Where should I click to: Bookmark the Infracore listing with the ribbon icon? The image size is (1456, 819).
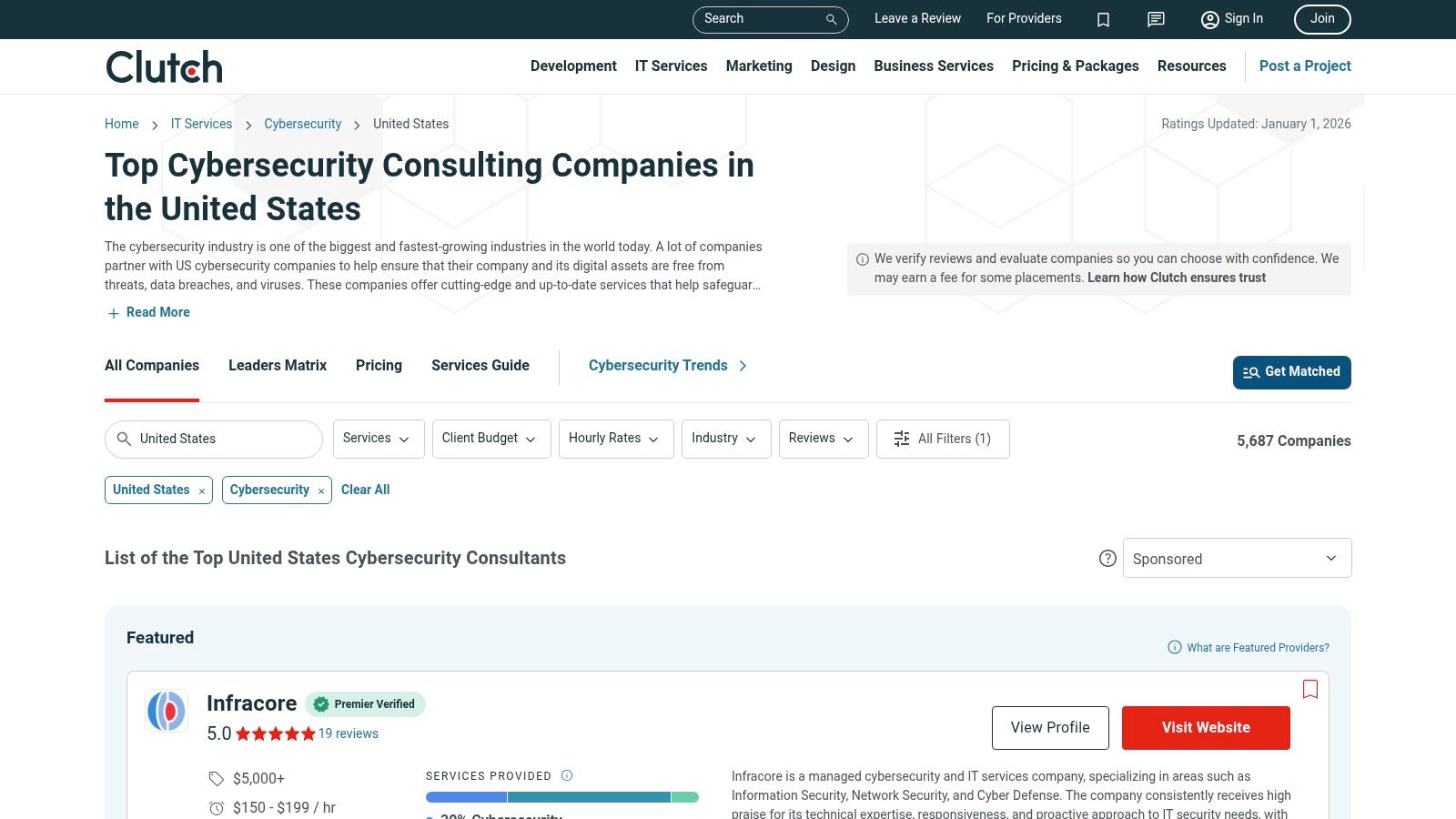click(1310, 689)
